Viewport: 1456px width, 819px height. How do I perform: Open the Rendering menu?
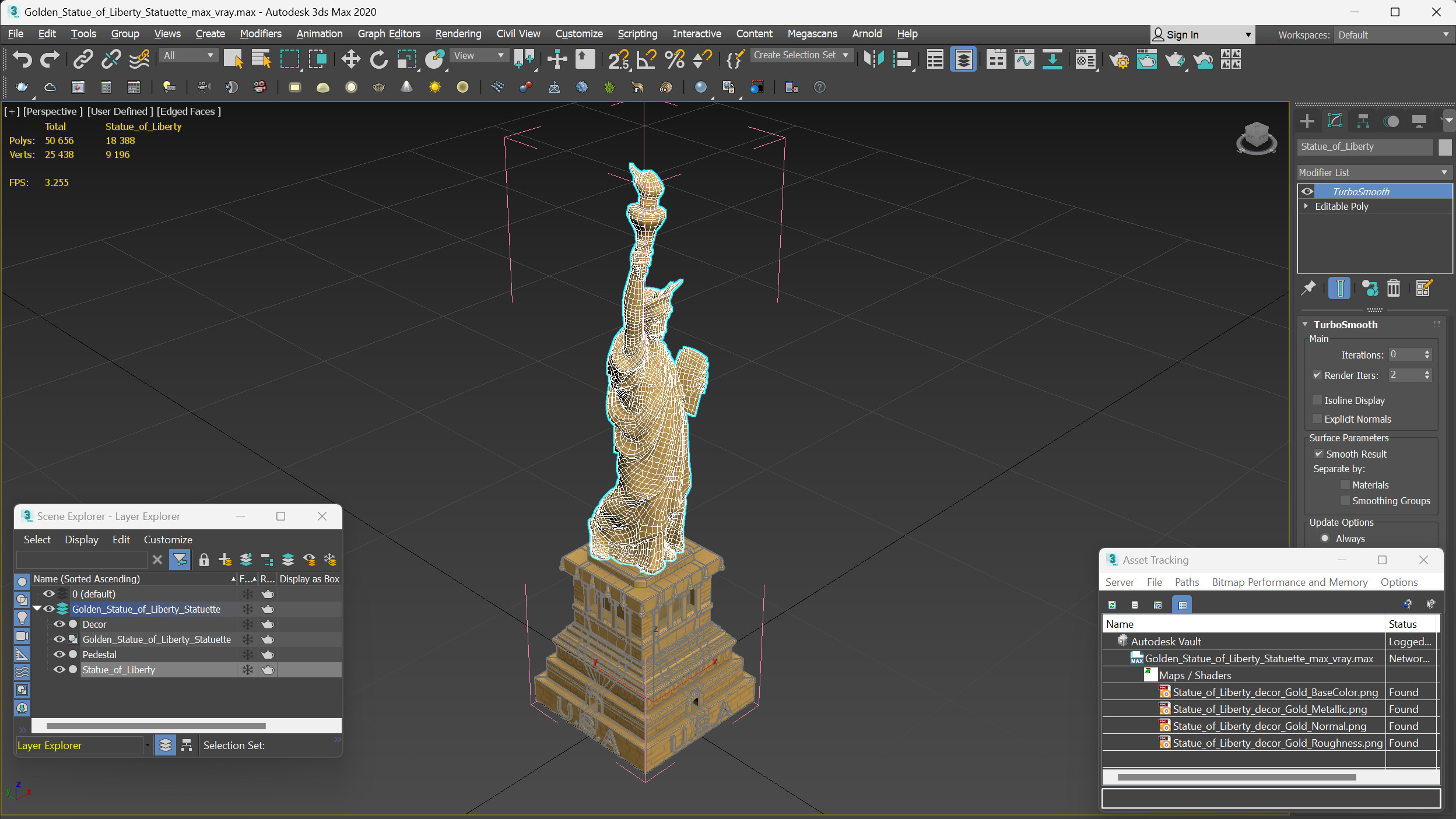coord(457,33)
